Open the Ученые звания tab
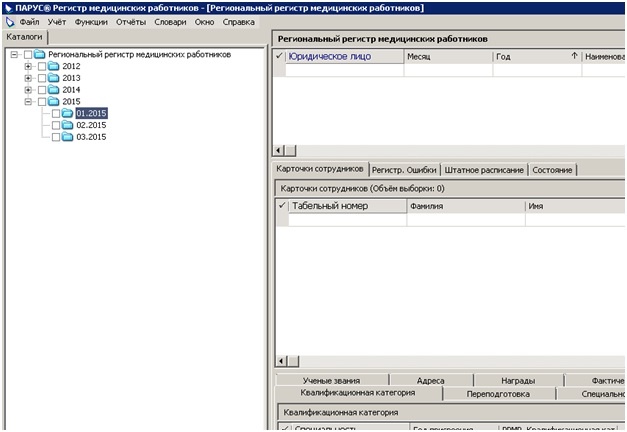Screen dimensions: 627x432 [331, 380]
